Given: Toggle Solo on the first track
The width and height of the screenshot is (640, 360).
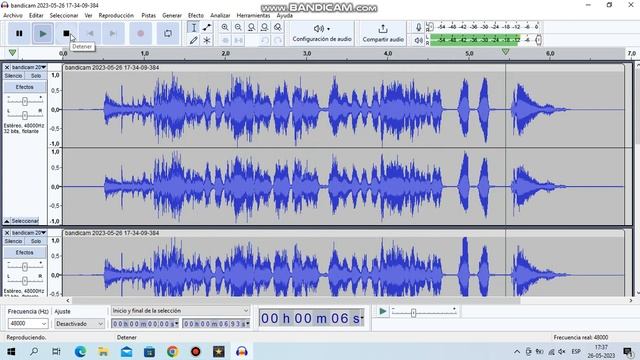Looking at the screenshot, I should coord(36,76).
